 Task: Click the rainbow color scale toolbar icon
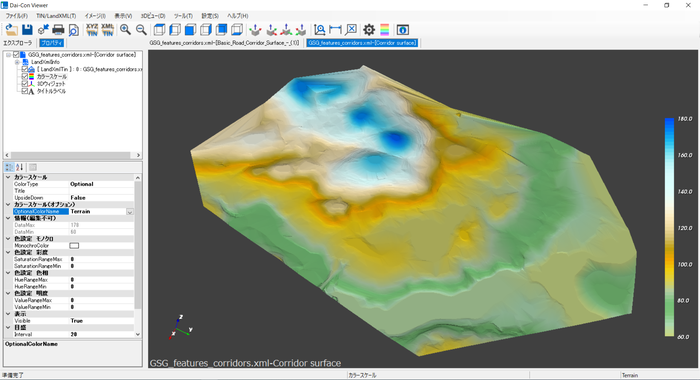click(x=384, y=30)
